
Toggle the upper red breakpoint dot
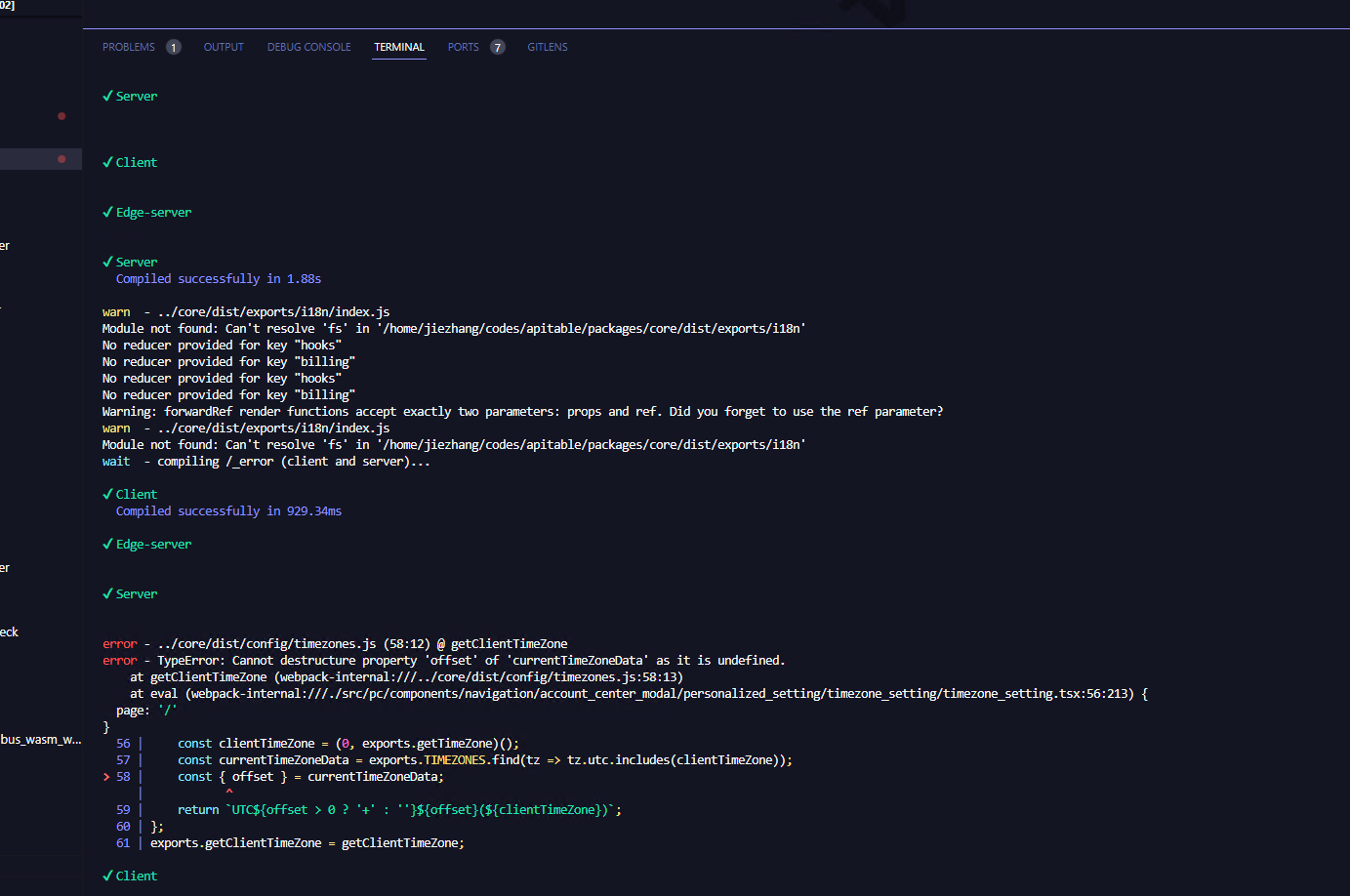click(x=61, y=115)
